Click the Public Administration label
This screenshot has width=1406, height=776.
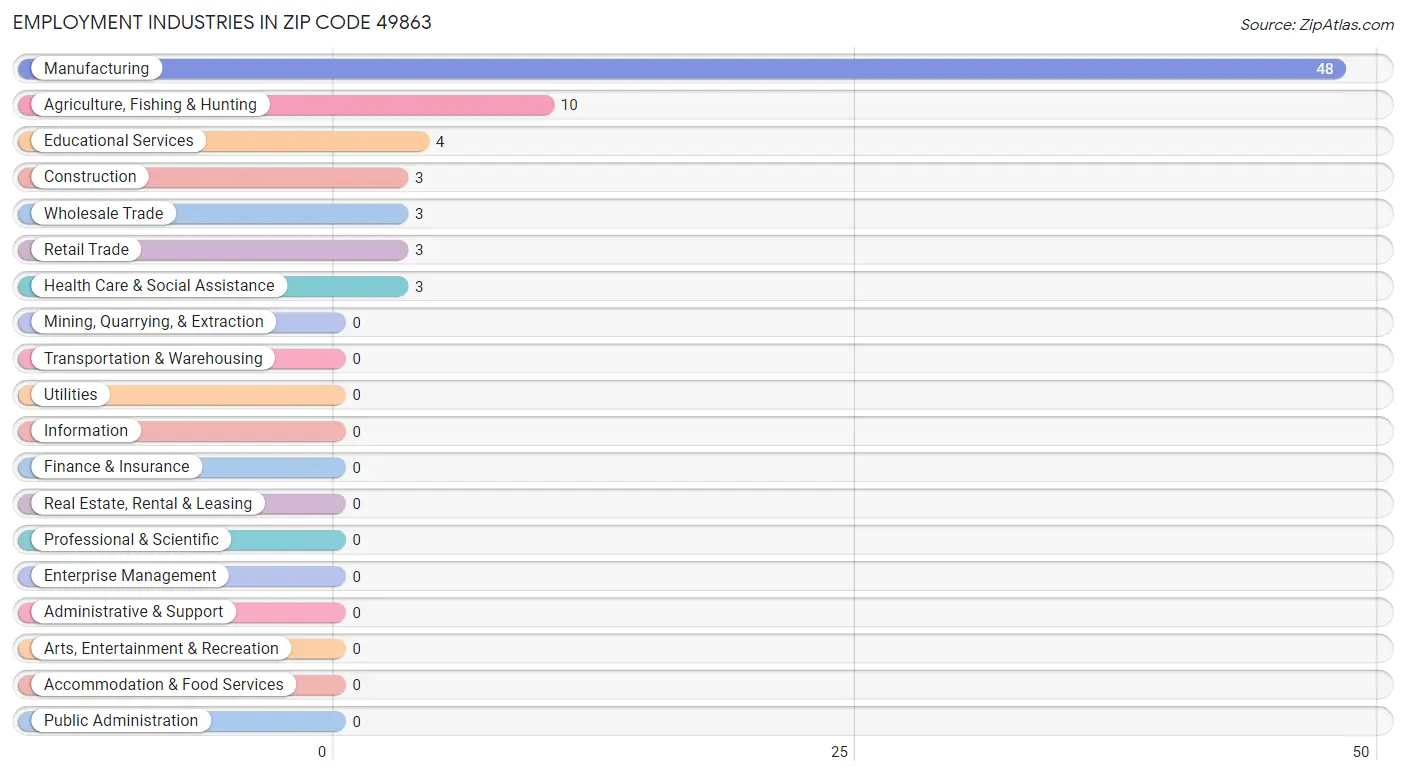(121, 720)
